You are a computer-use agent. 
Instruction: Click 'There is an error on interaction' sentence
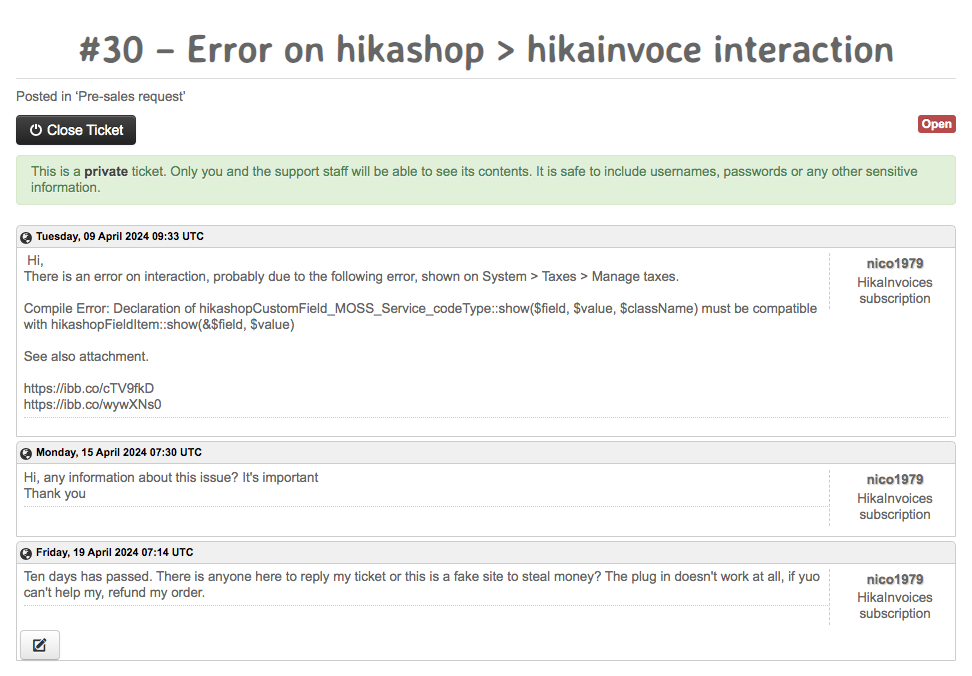(351, 277)
